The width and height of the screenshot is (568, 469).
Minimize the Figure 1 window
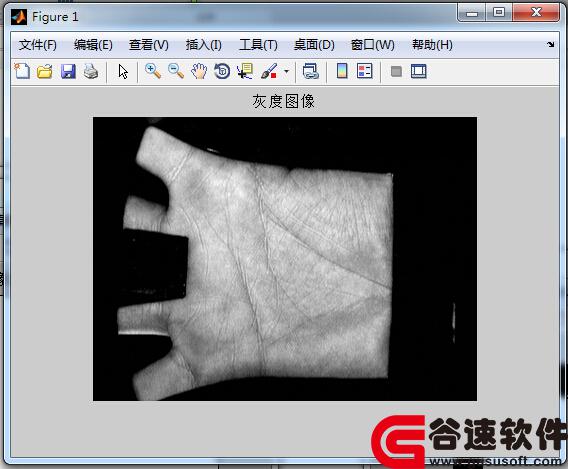(x=471, y=13)
